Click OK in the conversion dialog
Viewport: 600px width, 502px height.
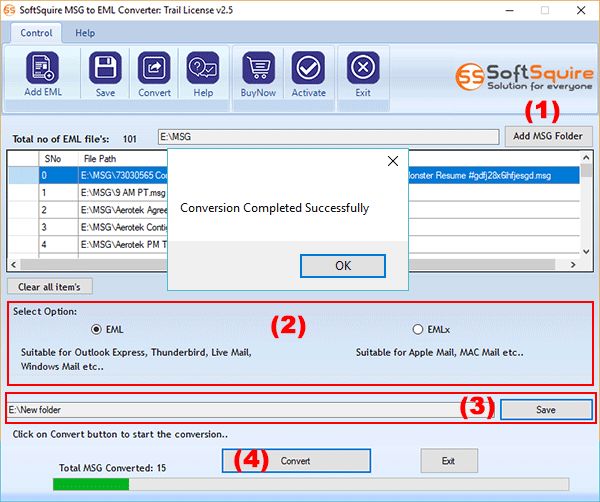pos(343,266)
